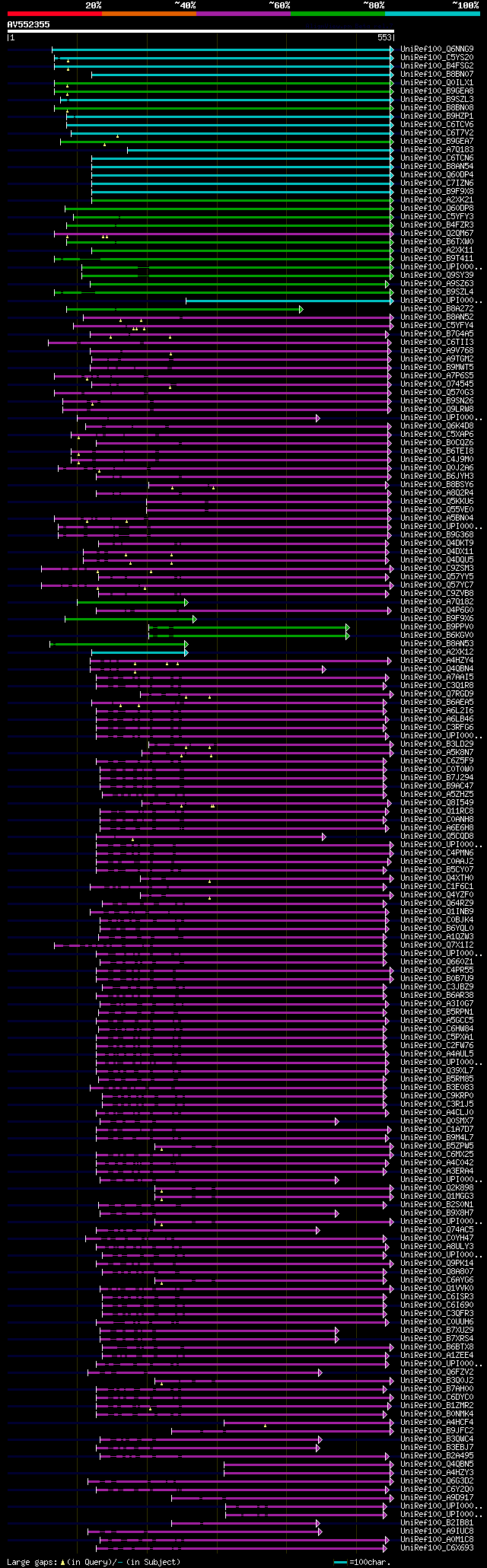Select label UniRef100_B9G368
This screenshot has width=487, height=1568.
tap(437, 535)
